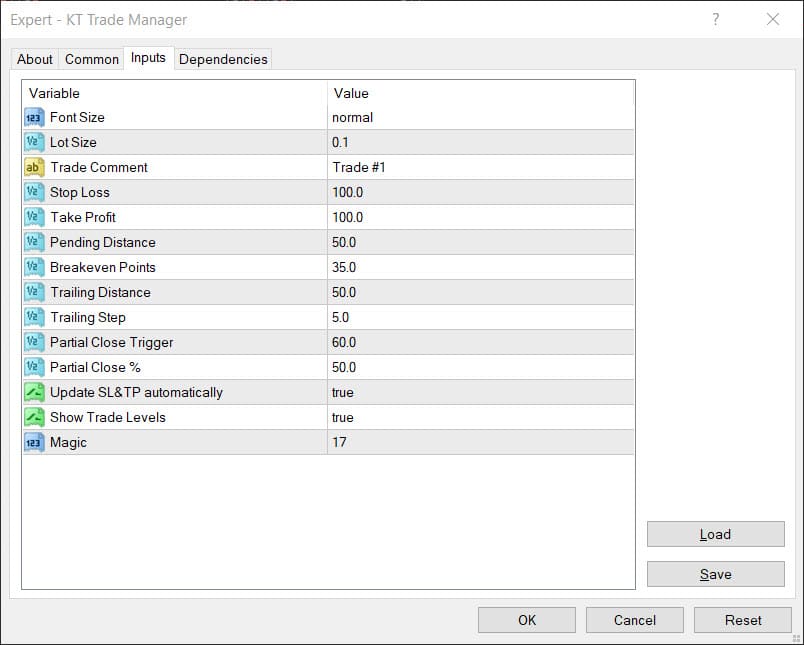The image size is (804, 645).
Task: Edit the Partial Close % value 50.0
Action: tap(480, 367)
